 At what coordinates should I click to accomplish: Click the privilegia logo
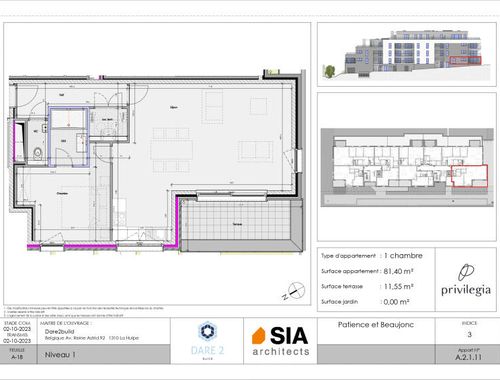pos(466,280)
